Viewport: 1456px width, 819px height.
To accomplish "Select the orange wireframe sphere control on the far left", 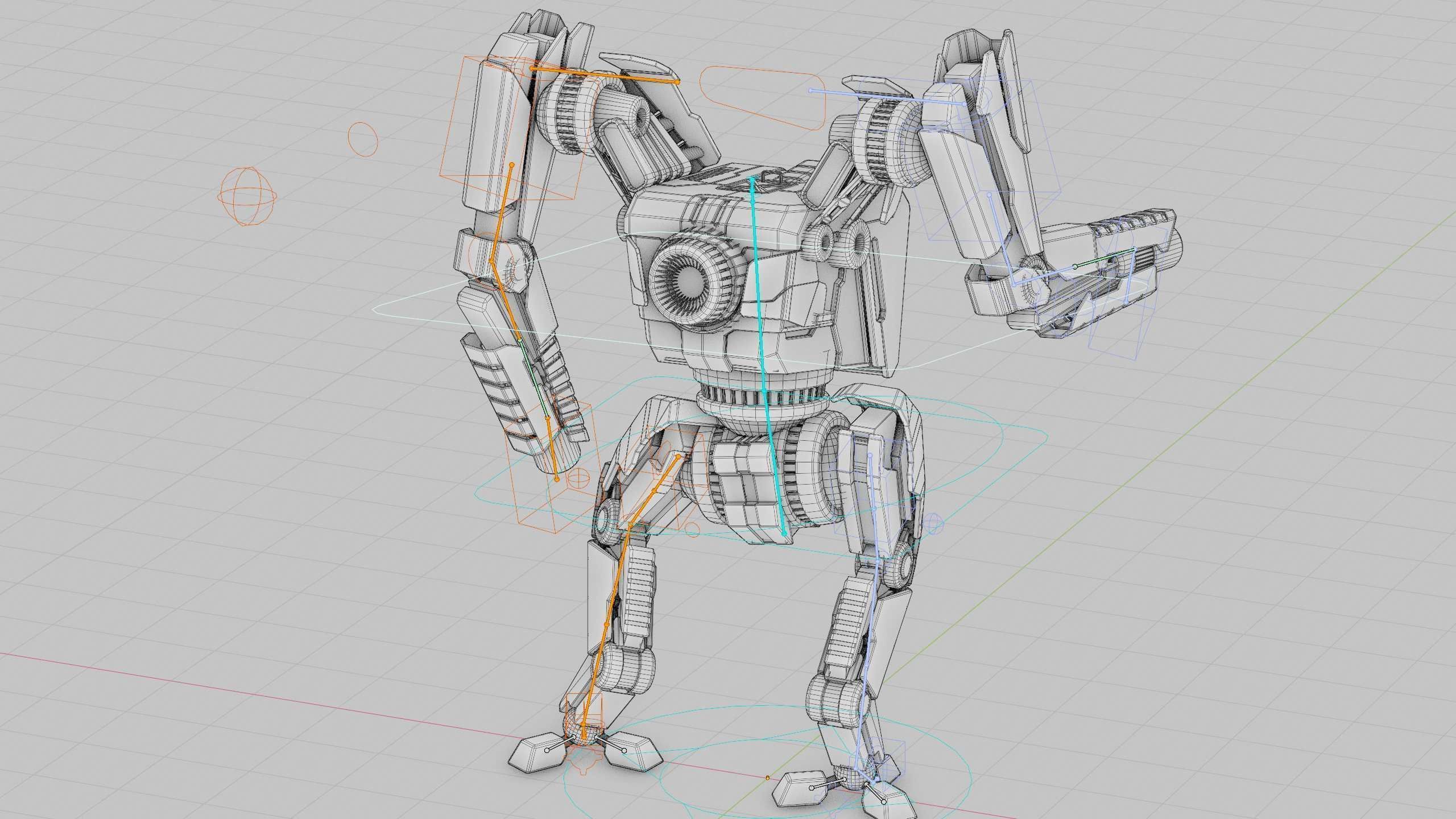I will click(x=247, y=196).
